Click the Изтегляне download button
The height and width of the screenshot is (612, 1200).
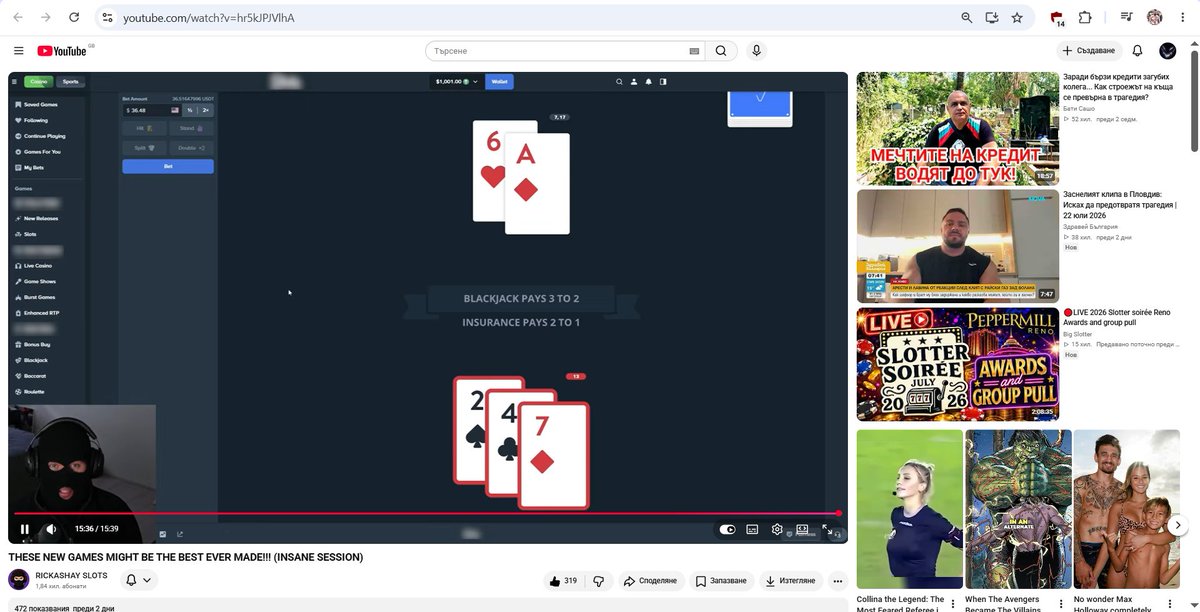pos(790,580)
